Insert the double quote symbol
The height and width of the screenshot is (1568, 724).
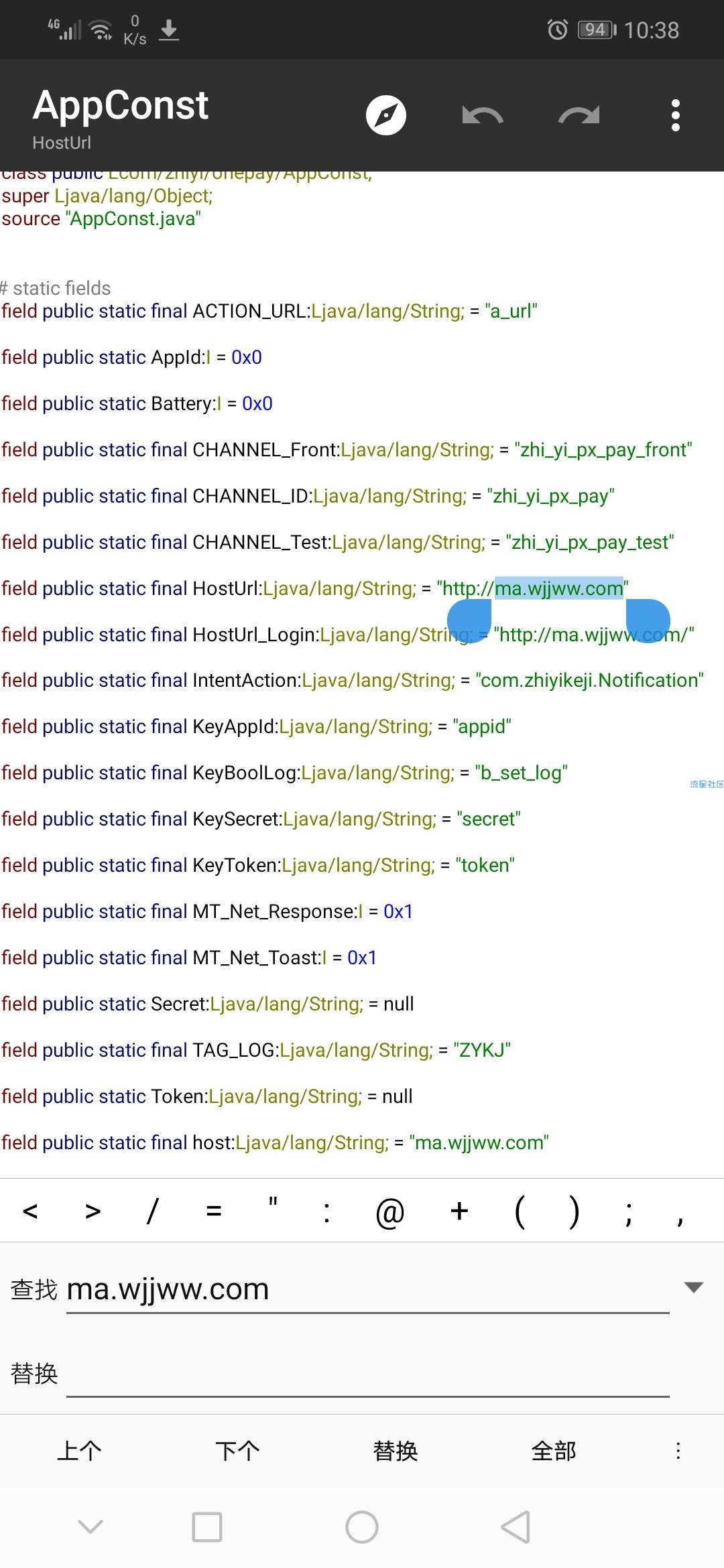(273, 1202)
